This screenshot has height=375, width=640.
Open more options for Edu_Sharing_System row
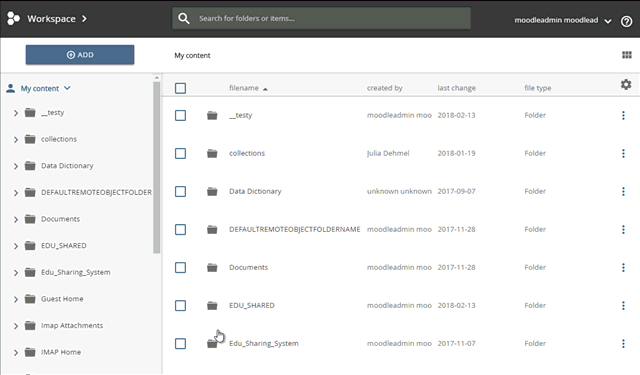[623, 344]
